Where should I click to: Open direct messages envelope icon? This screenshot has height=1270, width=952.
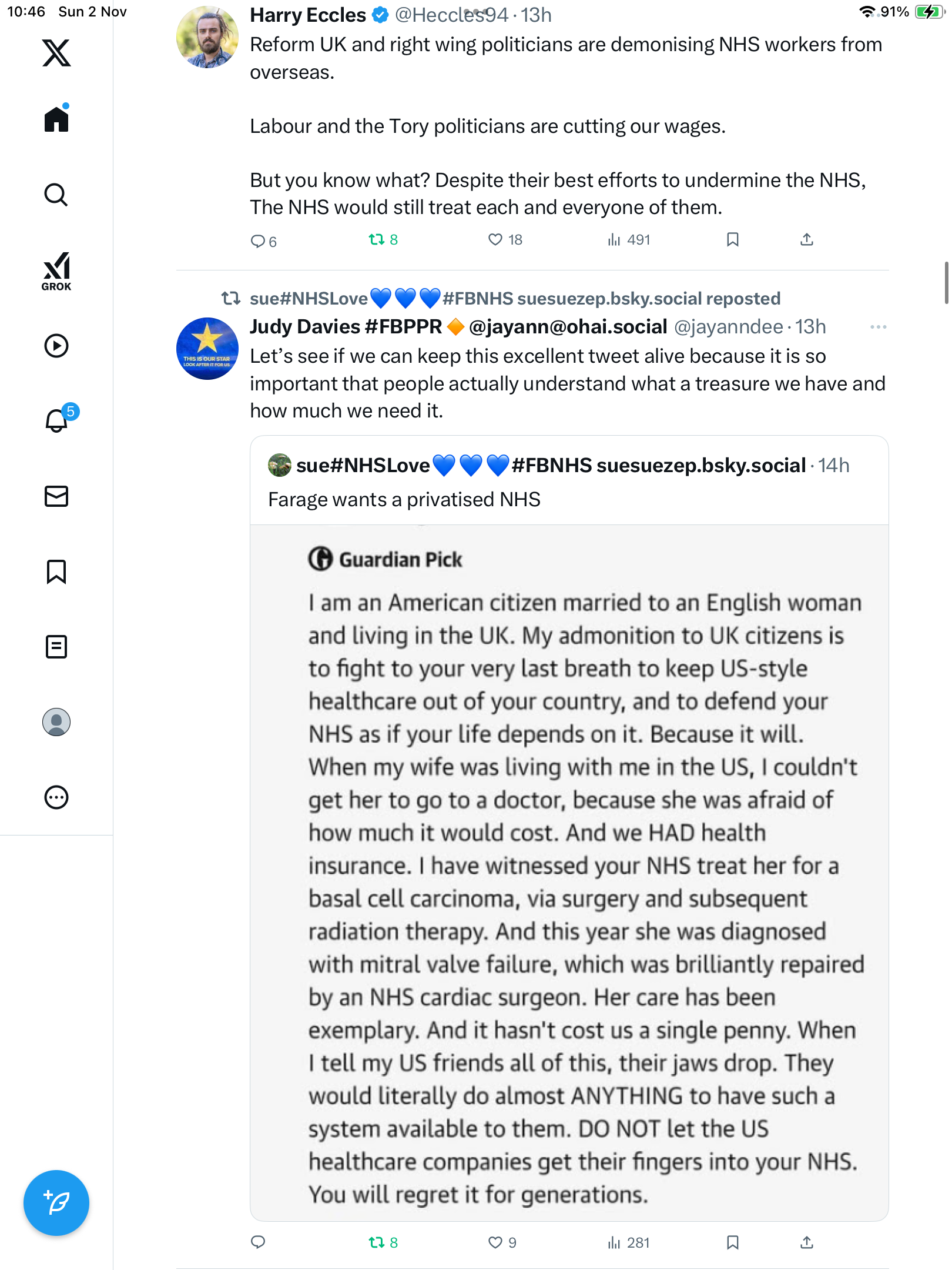56,496
